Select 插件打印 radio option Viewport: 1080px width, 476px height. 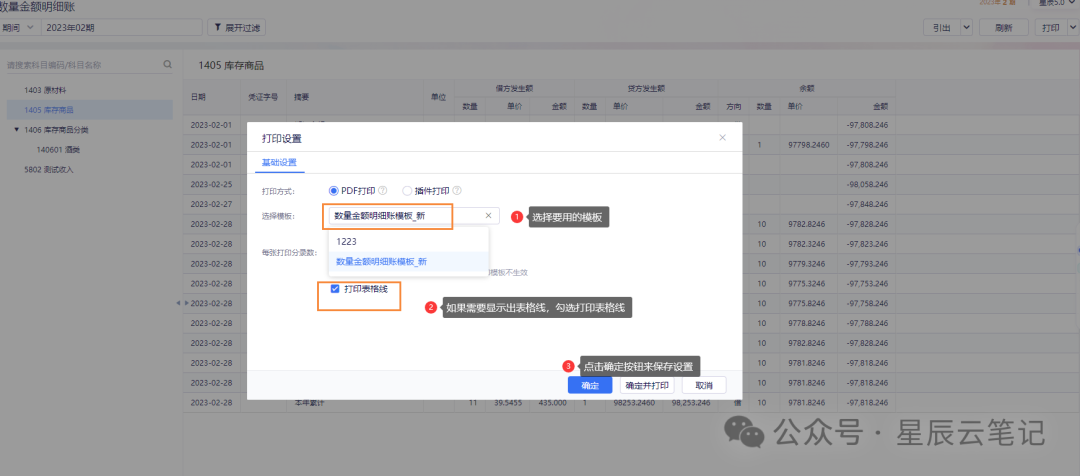coord(407,191)
